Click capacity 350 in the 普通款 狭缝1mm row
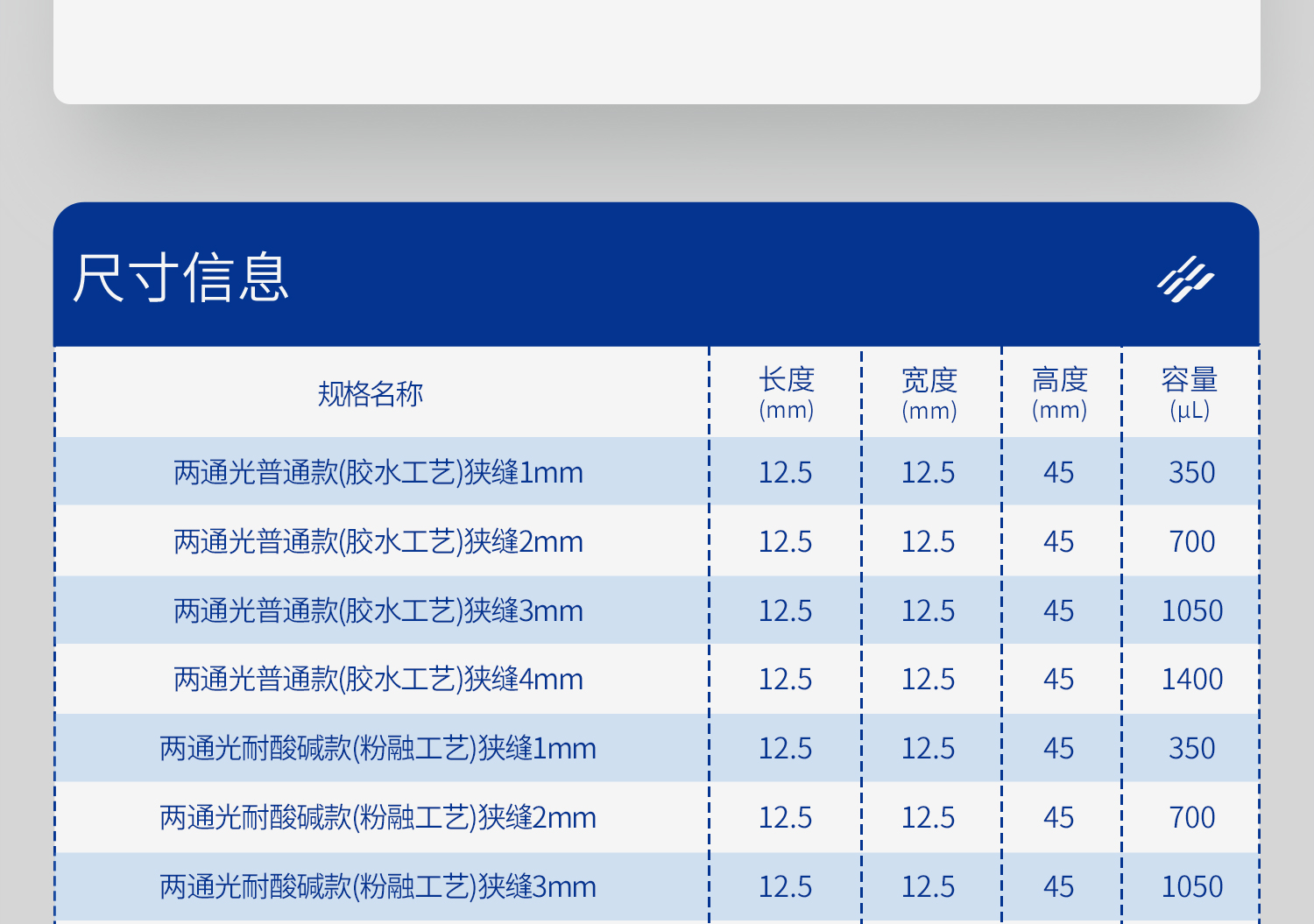This screenshot has height=924, width=1314. [1191, 473]
